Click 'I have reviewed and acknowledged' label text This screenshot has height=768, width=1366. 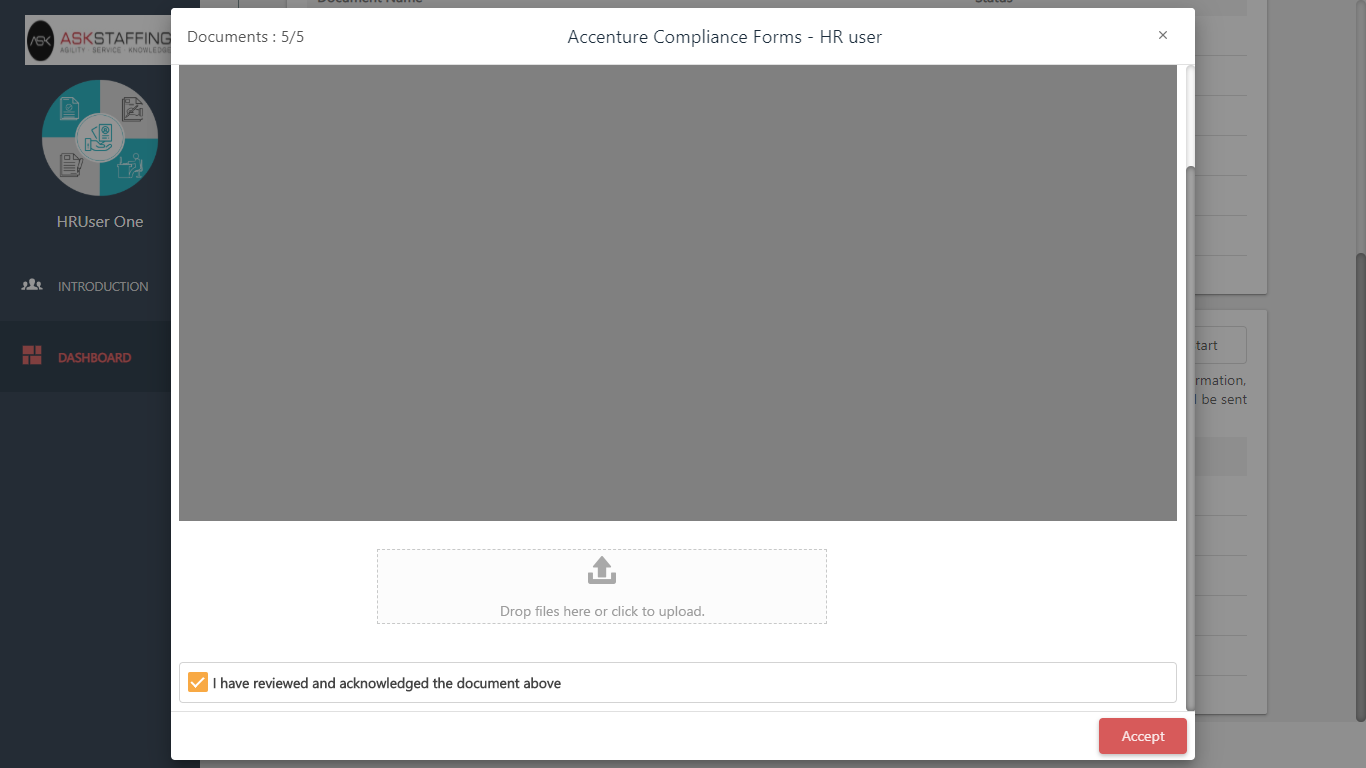387,684
